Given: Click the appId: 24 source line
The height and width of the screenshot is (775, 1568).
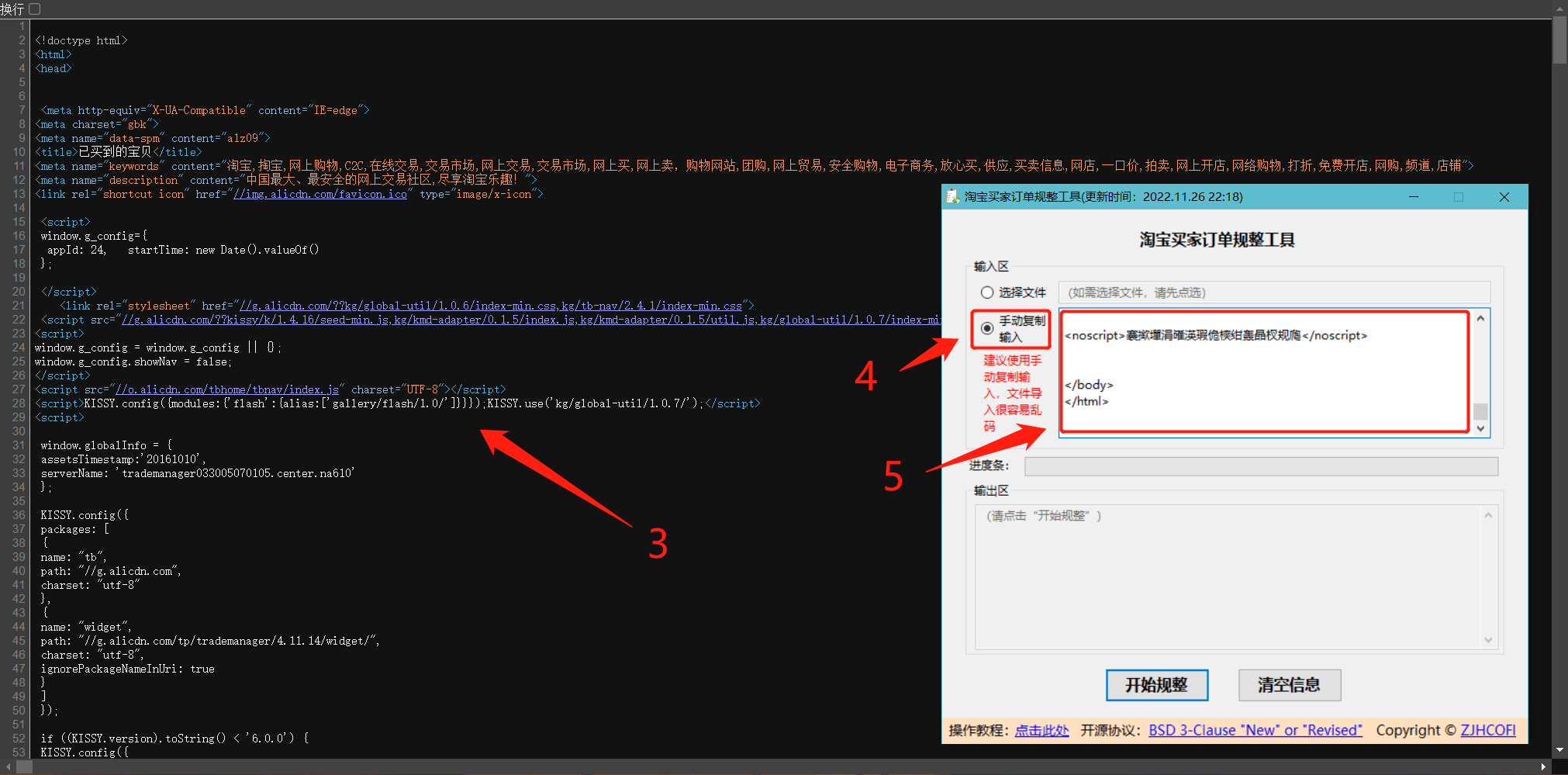Looking at the screenshot, I should point(183,250).
